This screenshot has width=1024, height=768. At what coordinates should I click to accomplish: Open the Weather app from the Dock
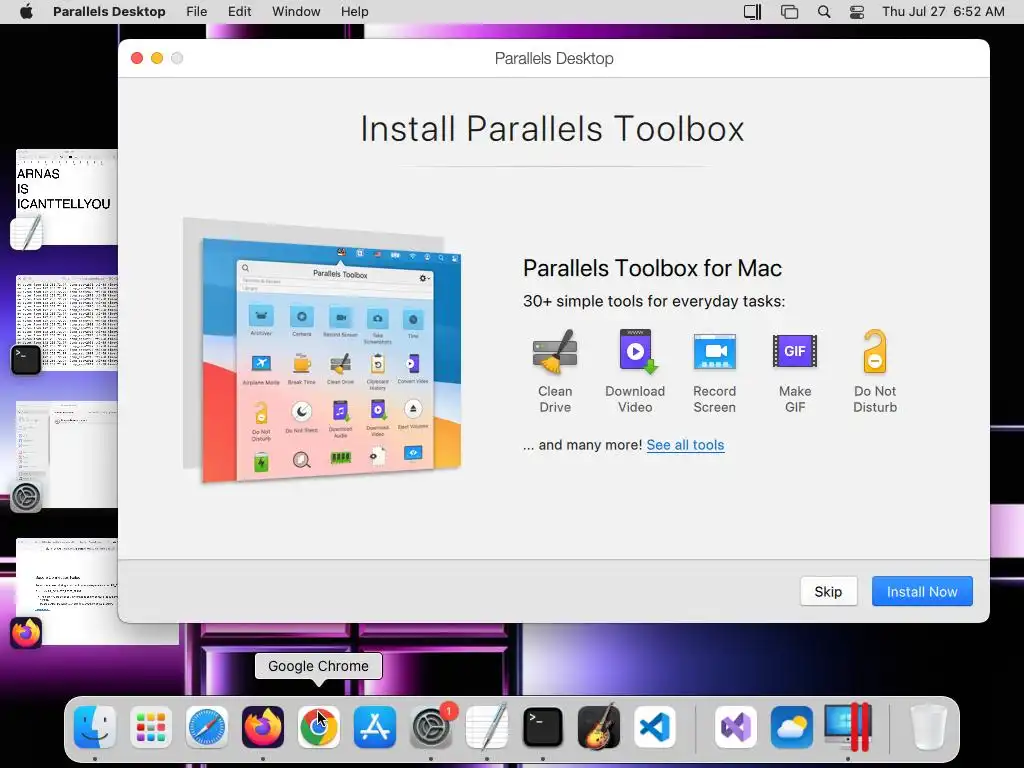[x=792, y=727]
